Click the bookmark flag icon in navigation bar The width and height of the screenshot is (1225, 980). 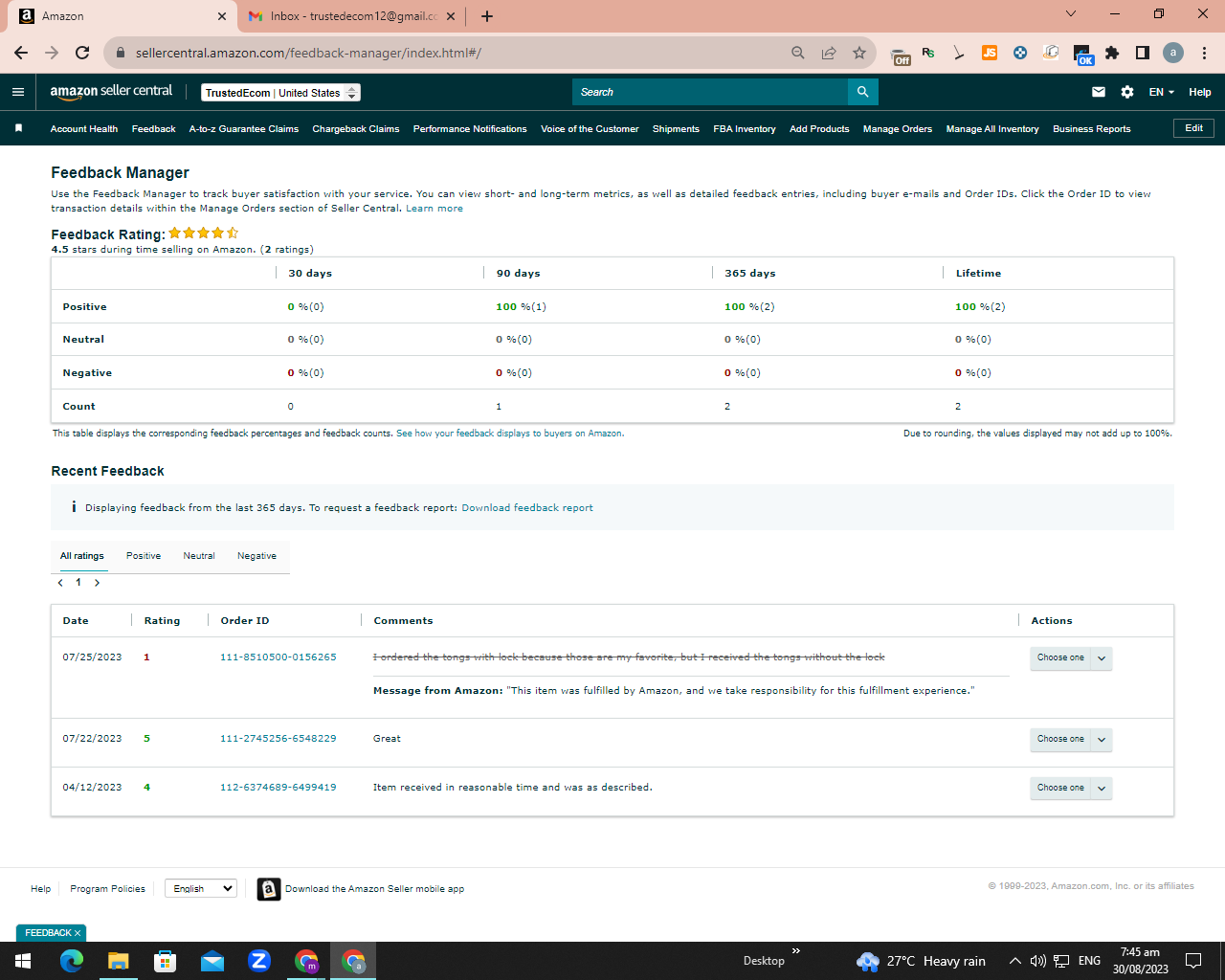pos(18,128)
